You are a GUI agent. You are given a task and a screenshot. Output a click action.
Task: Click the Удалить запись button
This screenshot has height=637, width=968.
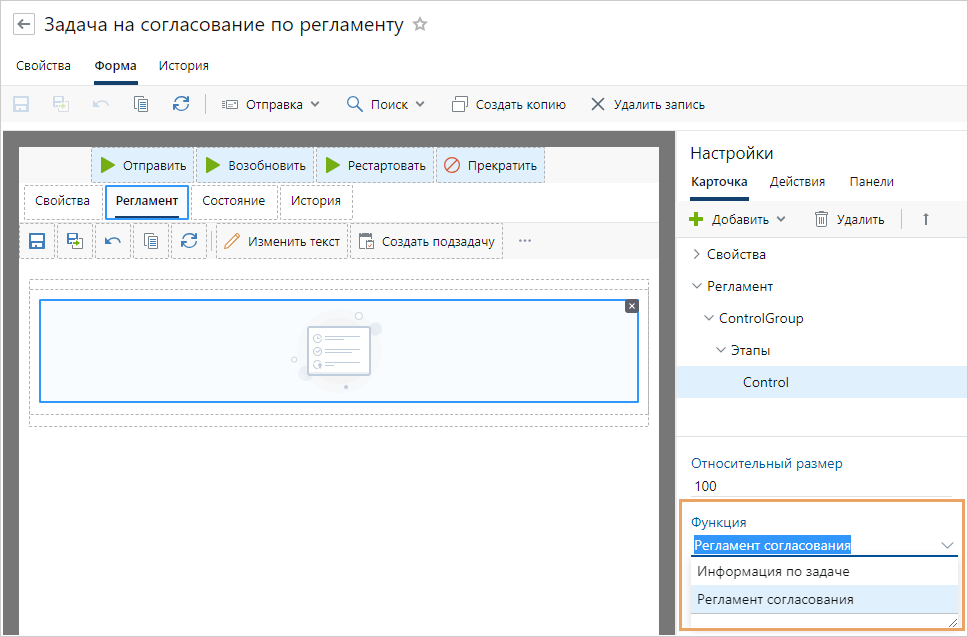648,104
